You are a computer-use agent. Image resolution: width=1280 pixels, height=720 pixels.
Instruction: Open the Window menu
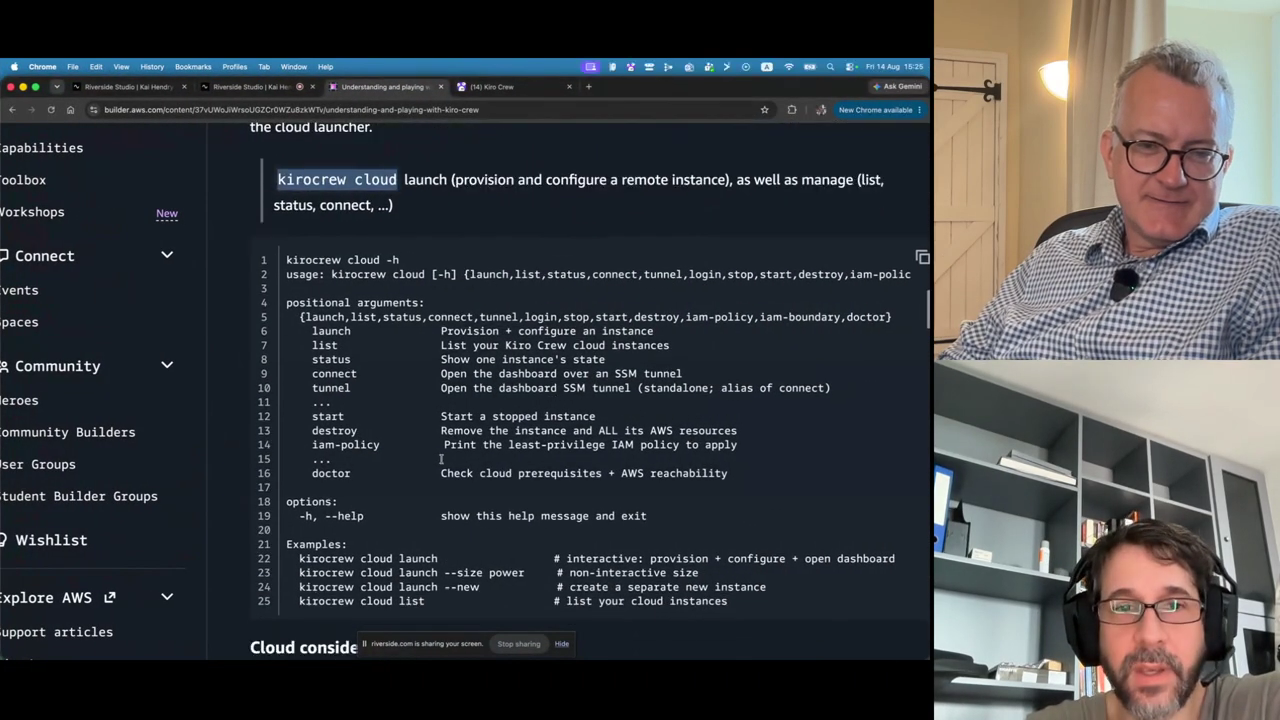coord(294,67)
